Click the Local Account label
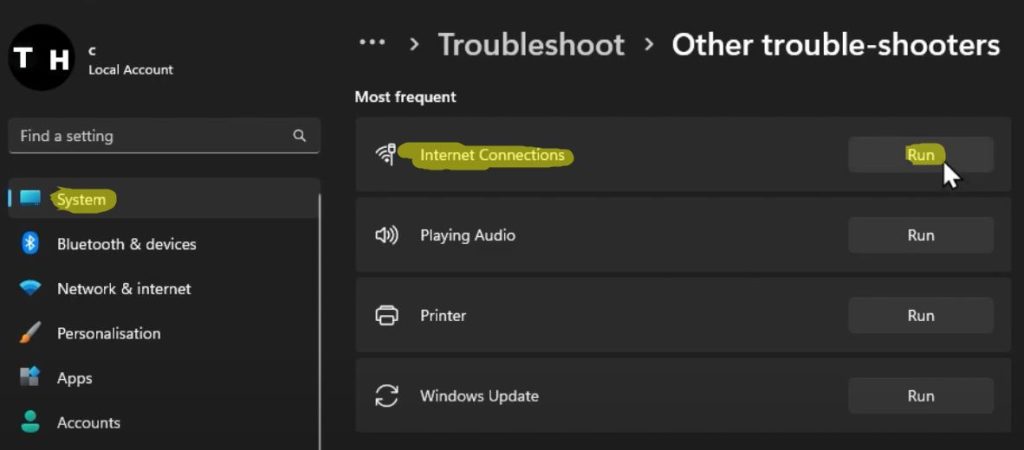 (x=131, y=70)
